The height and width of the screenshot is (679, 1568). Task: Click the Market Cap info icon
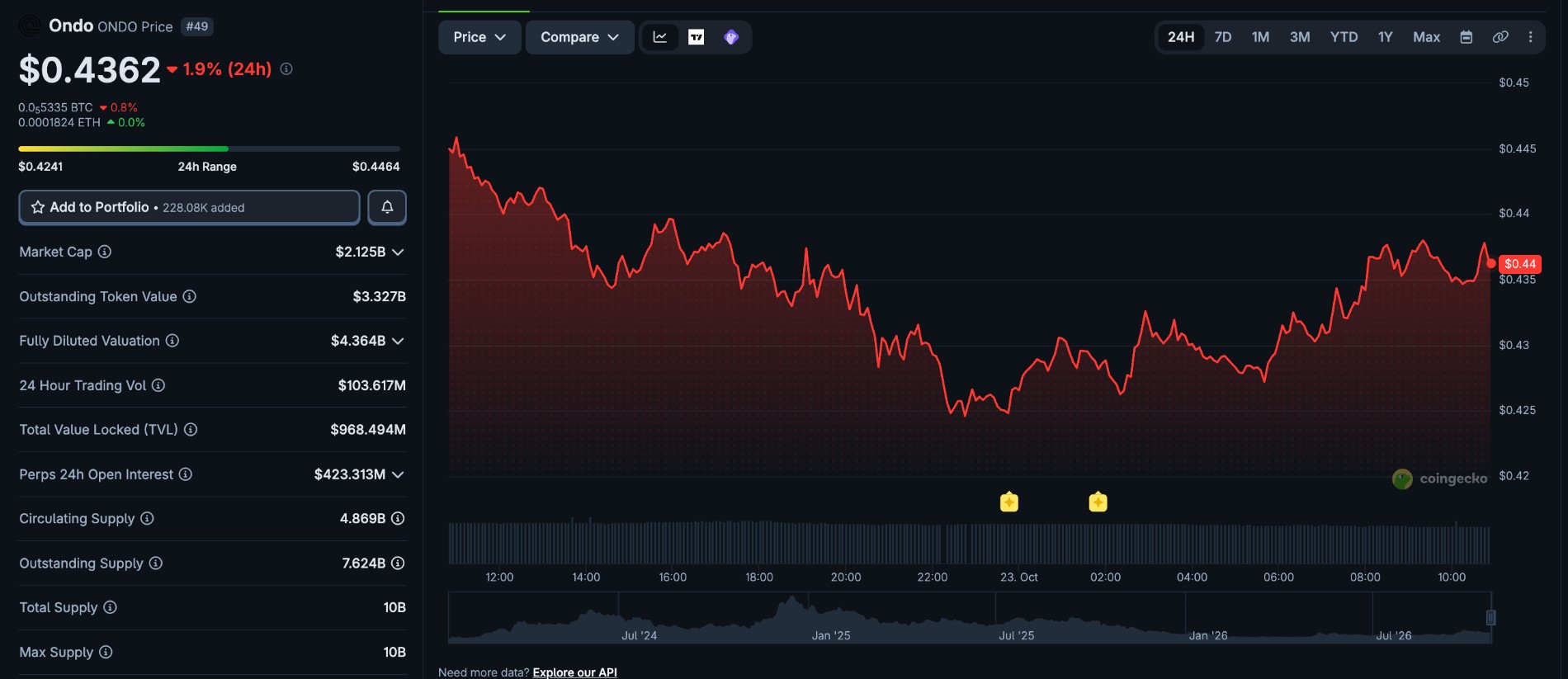[x=105, y=252]
